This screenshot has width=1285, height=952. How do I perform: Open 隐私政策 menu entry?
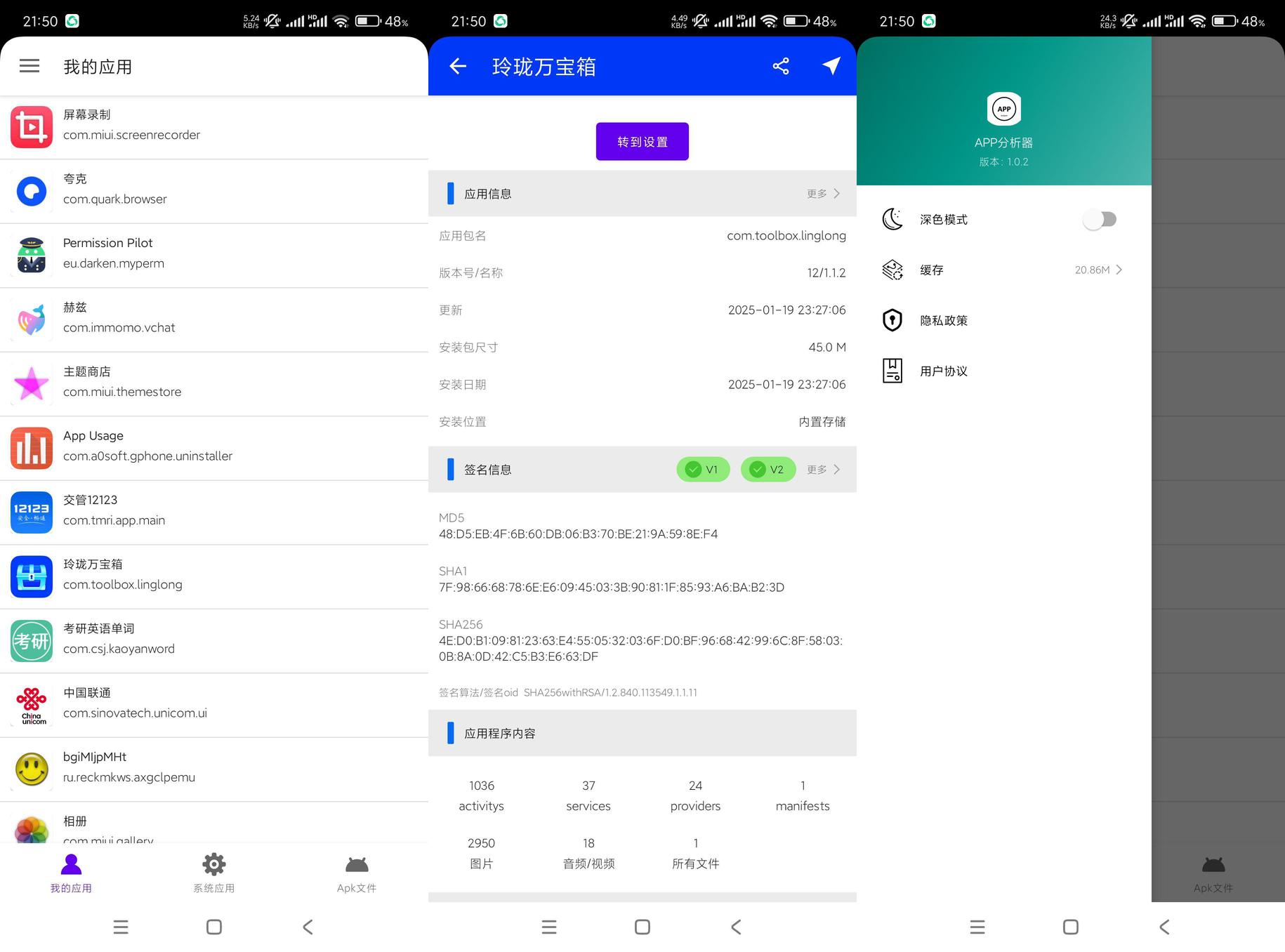[x=1004, y=320]
